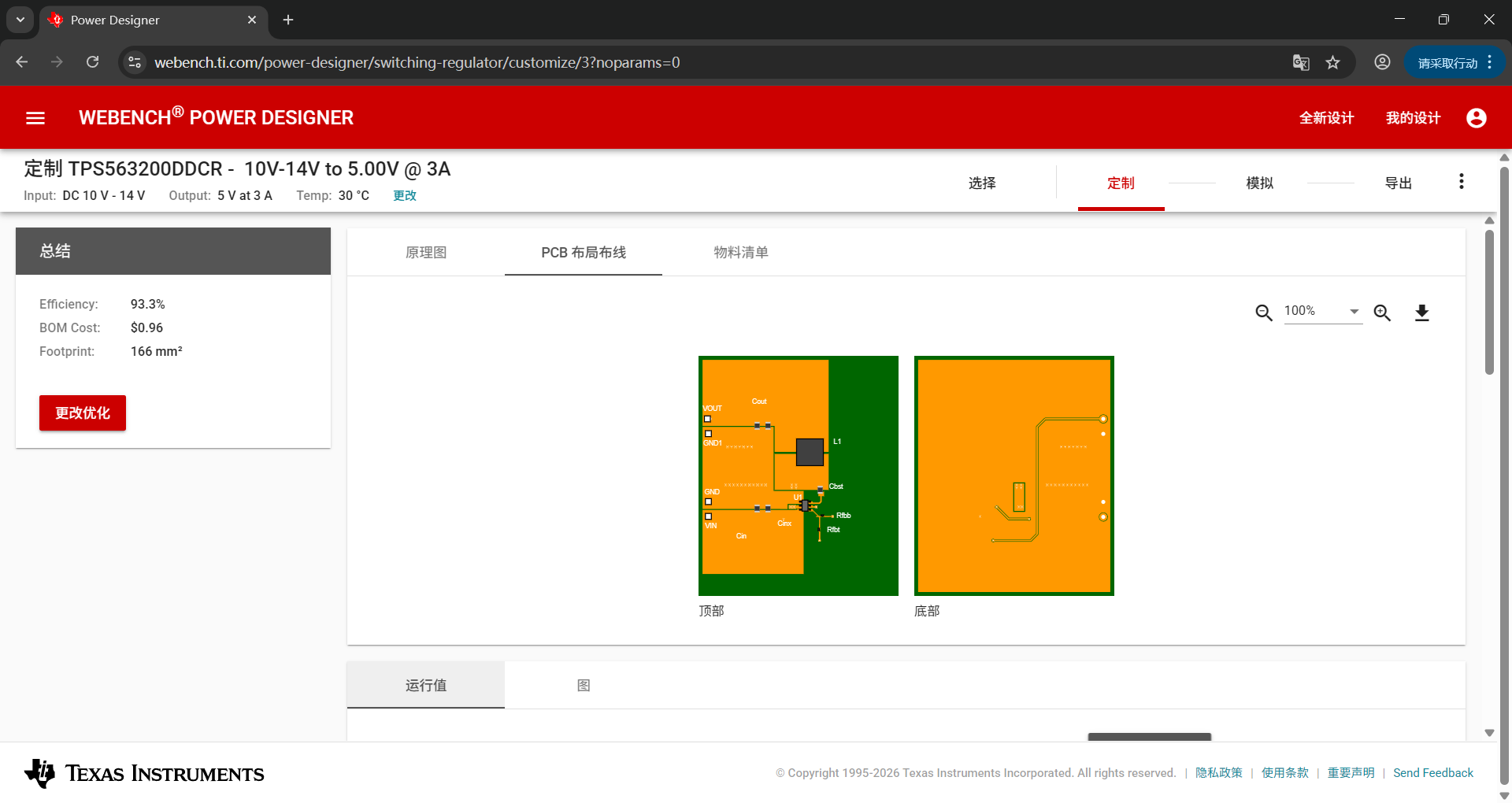Open the three-dot more options menu
1512x803 pixels.
[x=1462, y=182]
